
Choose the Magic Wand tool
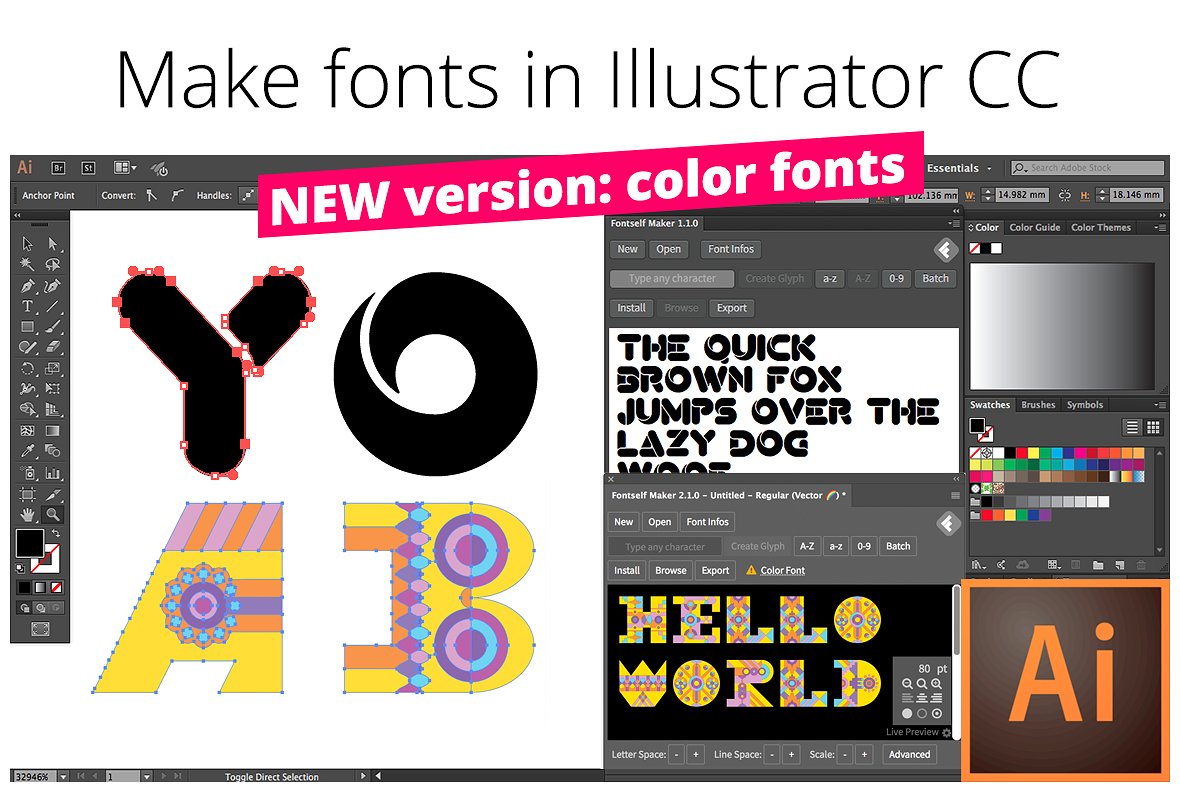(x=28, y=264)
